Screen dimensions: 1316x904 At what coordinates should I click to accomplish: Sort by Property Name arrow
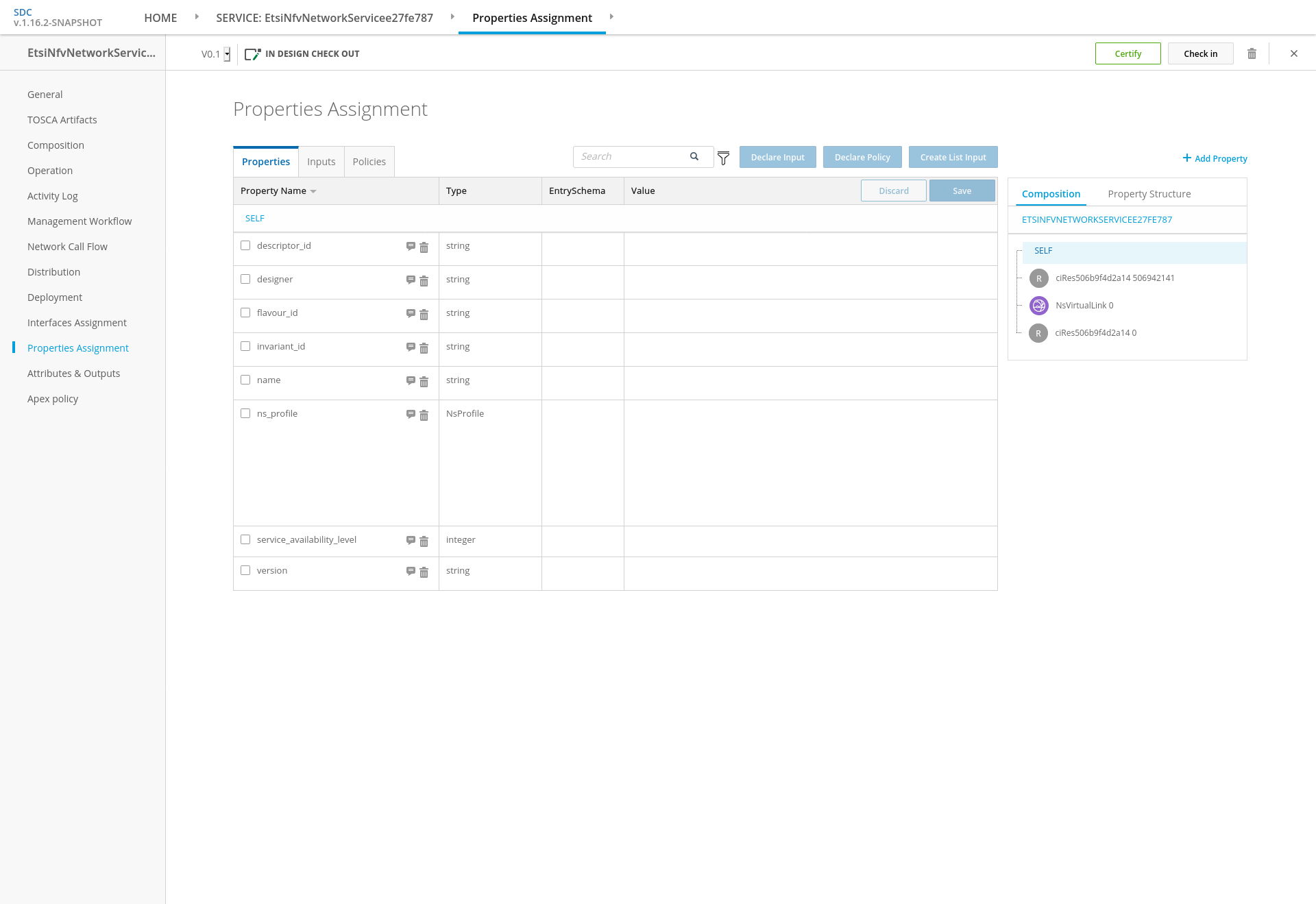point(313,191)
